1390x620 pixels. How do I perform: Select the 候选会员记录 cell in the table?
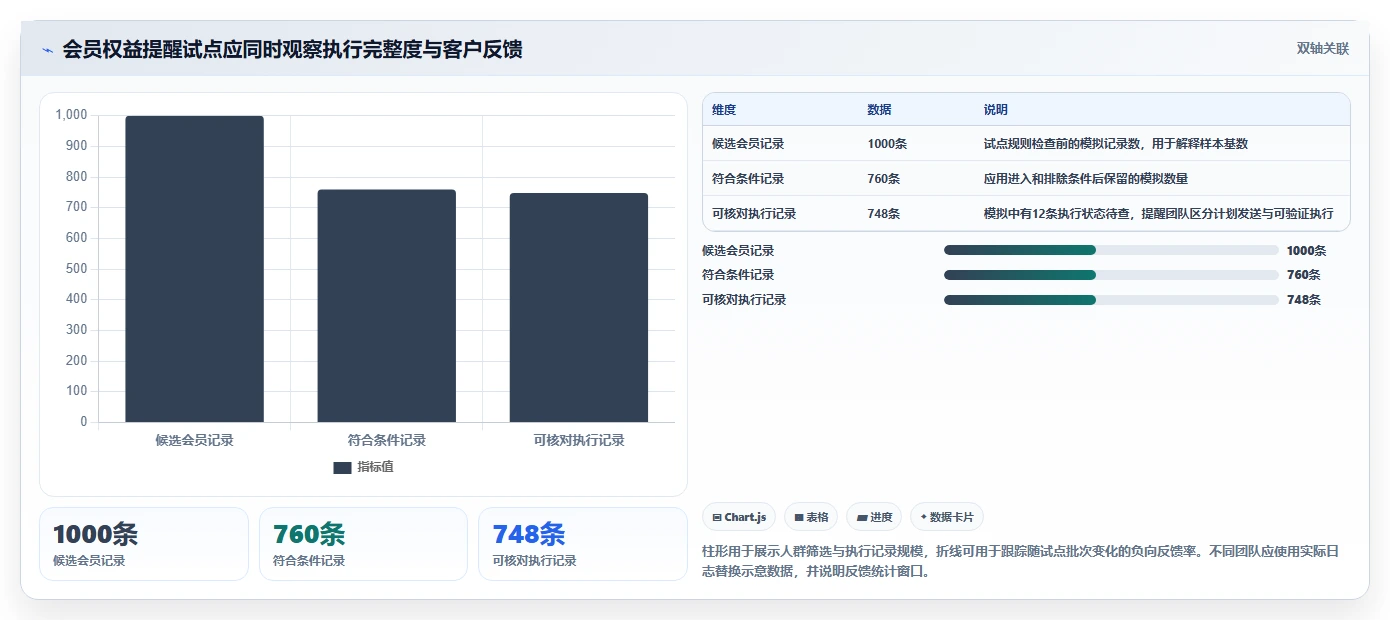[x=748, y=144]
